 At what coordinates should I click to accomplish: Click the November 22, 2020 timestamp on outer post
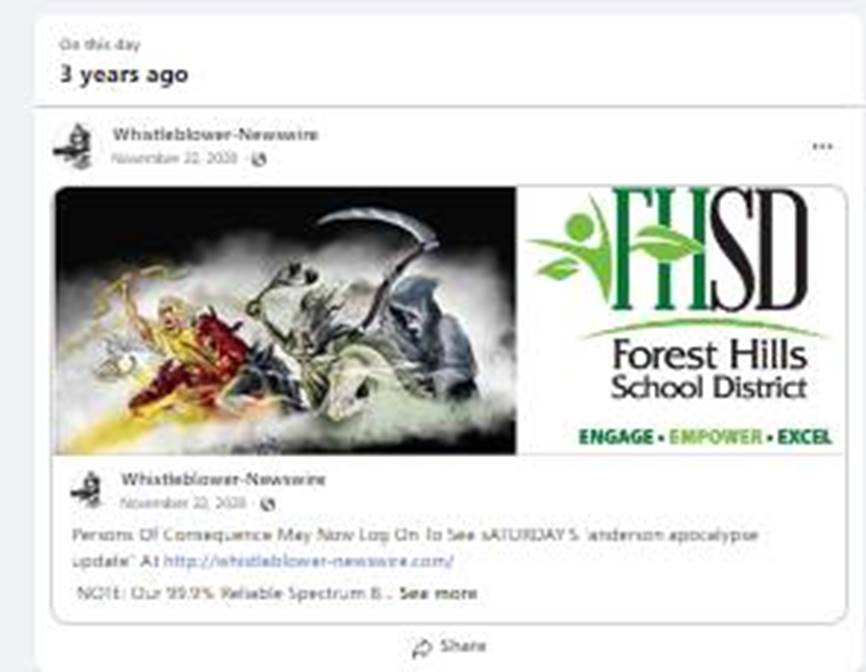pos(174,158)
